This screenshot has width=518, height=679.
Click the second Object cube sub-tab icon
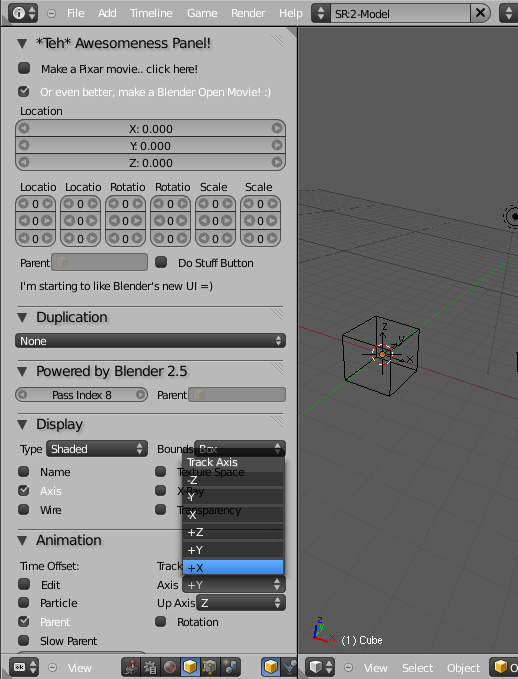[x=271, y=667]
